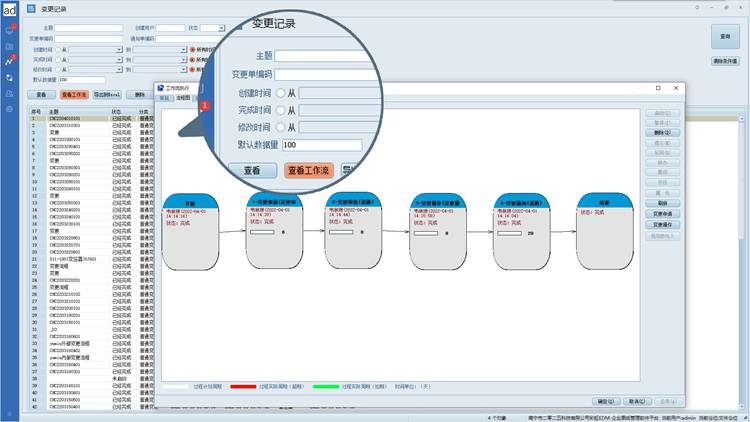Image resolution: width=750 pixels, height=422 pixels.
Task: Open the 完成时间 end date dropdown
Action: tap(184, 59)
